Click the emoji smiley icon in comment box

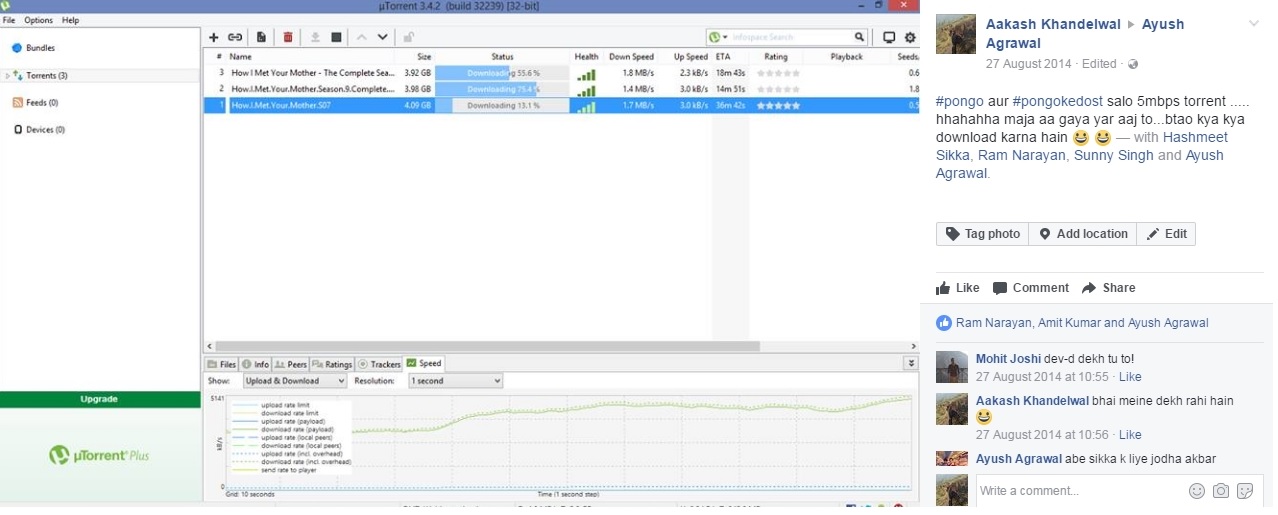coord(1197,491)
